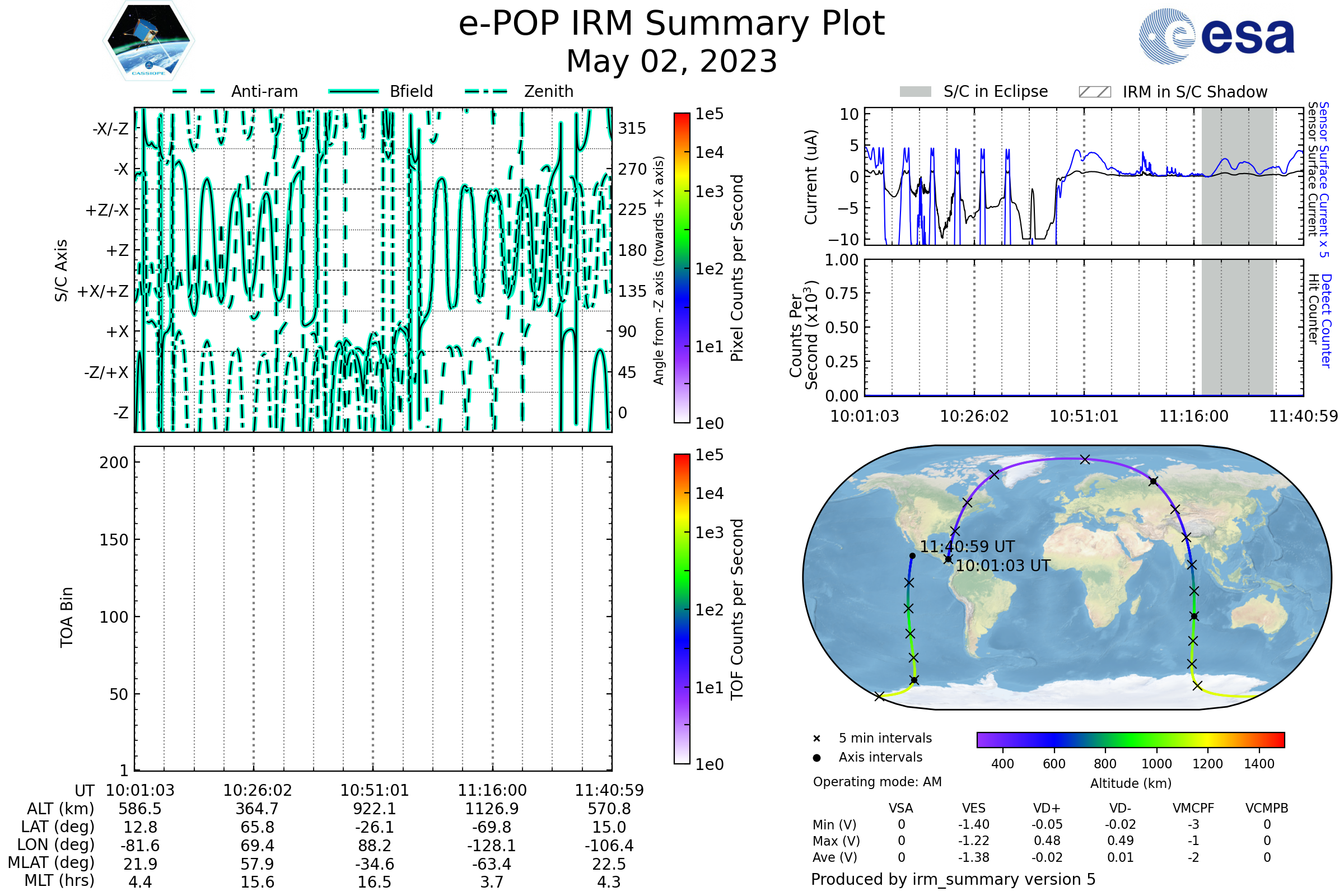
Task: Click the Produced by irm_summary version text
Action: point(953,879)
